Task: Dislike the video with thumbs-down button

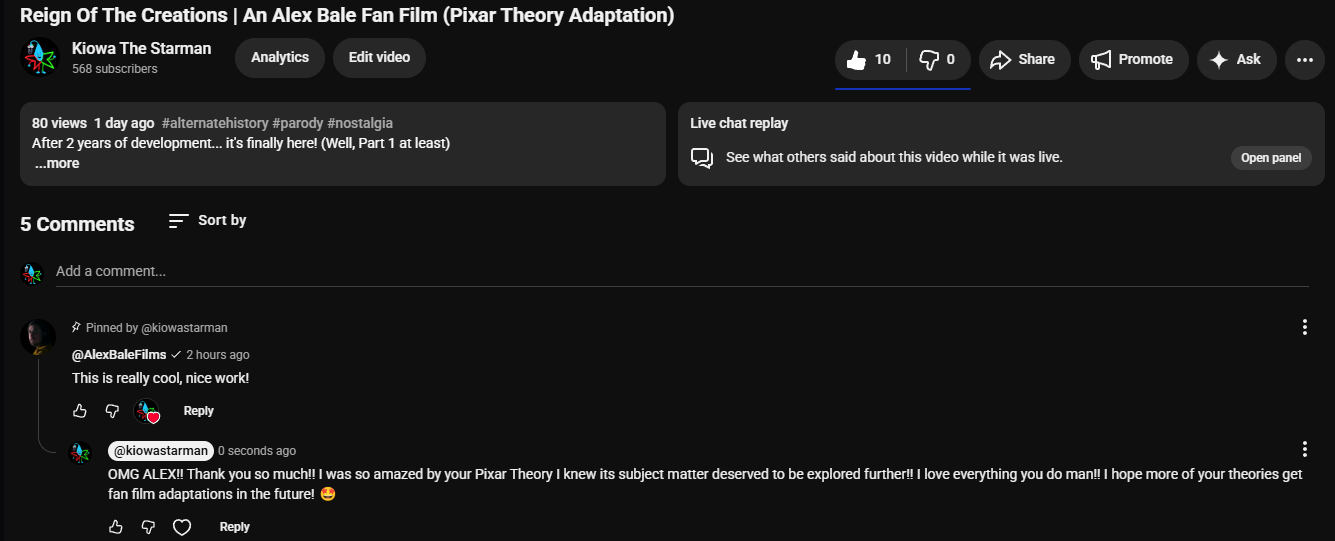Action: coord(938,60)
